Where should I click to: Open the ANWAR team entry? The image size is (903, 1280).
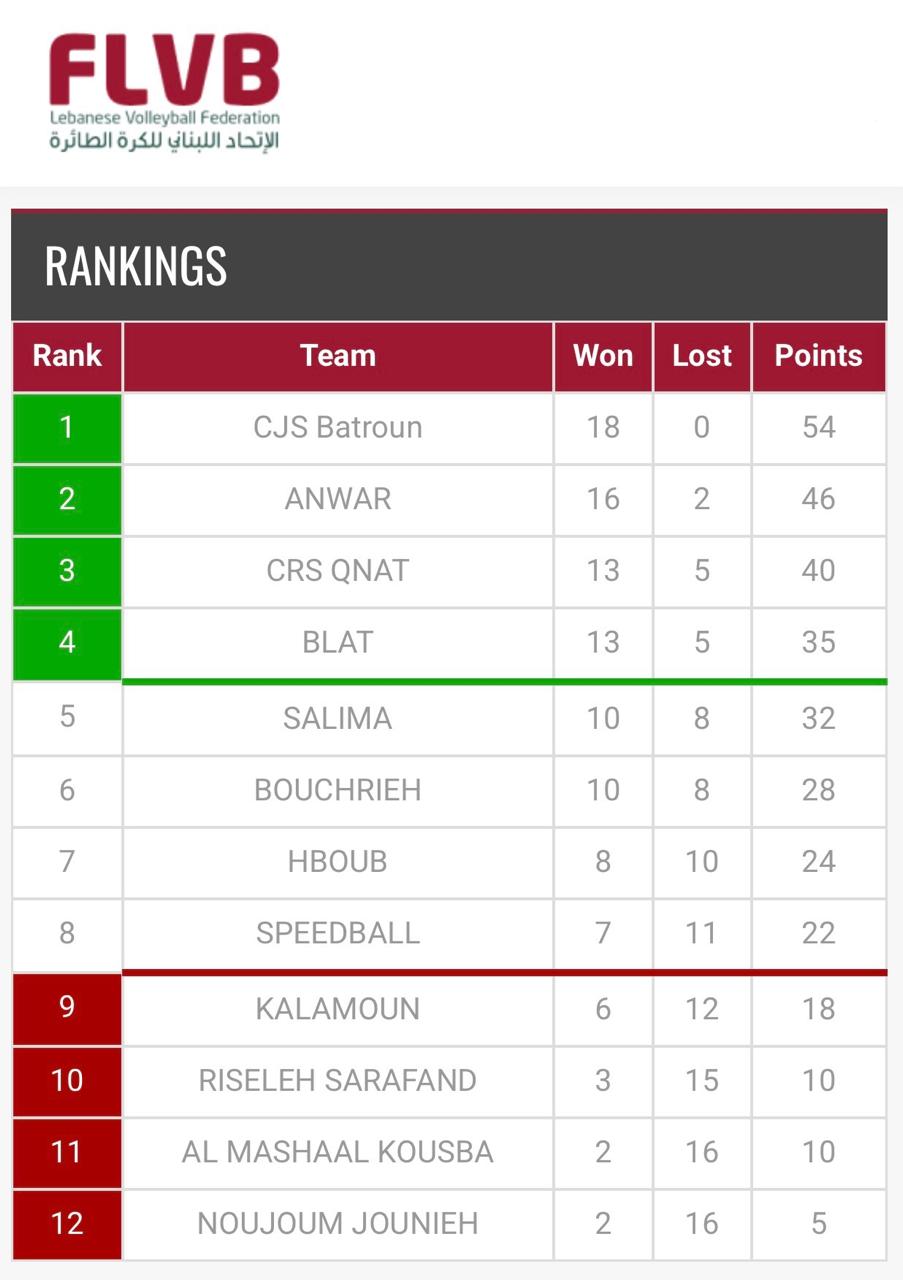tap(338, 499)
